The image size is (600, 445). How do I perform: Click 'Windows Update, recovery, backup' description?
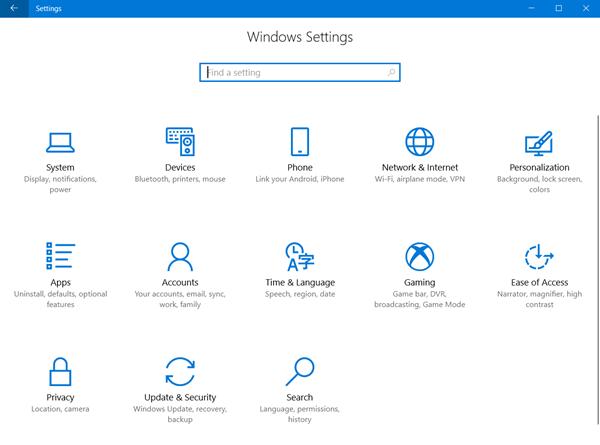coord(180,414)
